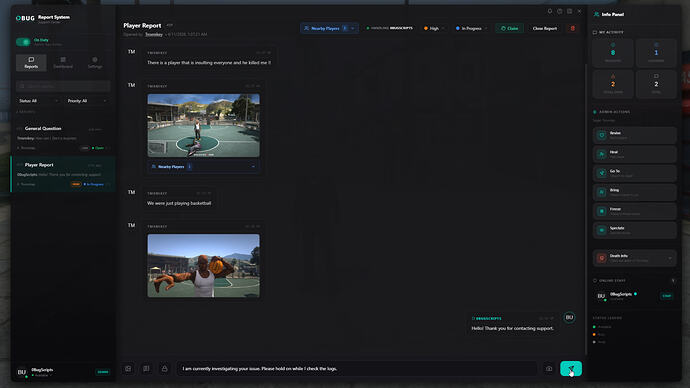Click the BU avatar beside the support reply
The width and height of the screenshot is (690, 388).
pyautogui.click(x=569, y=317)
